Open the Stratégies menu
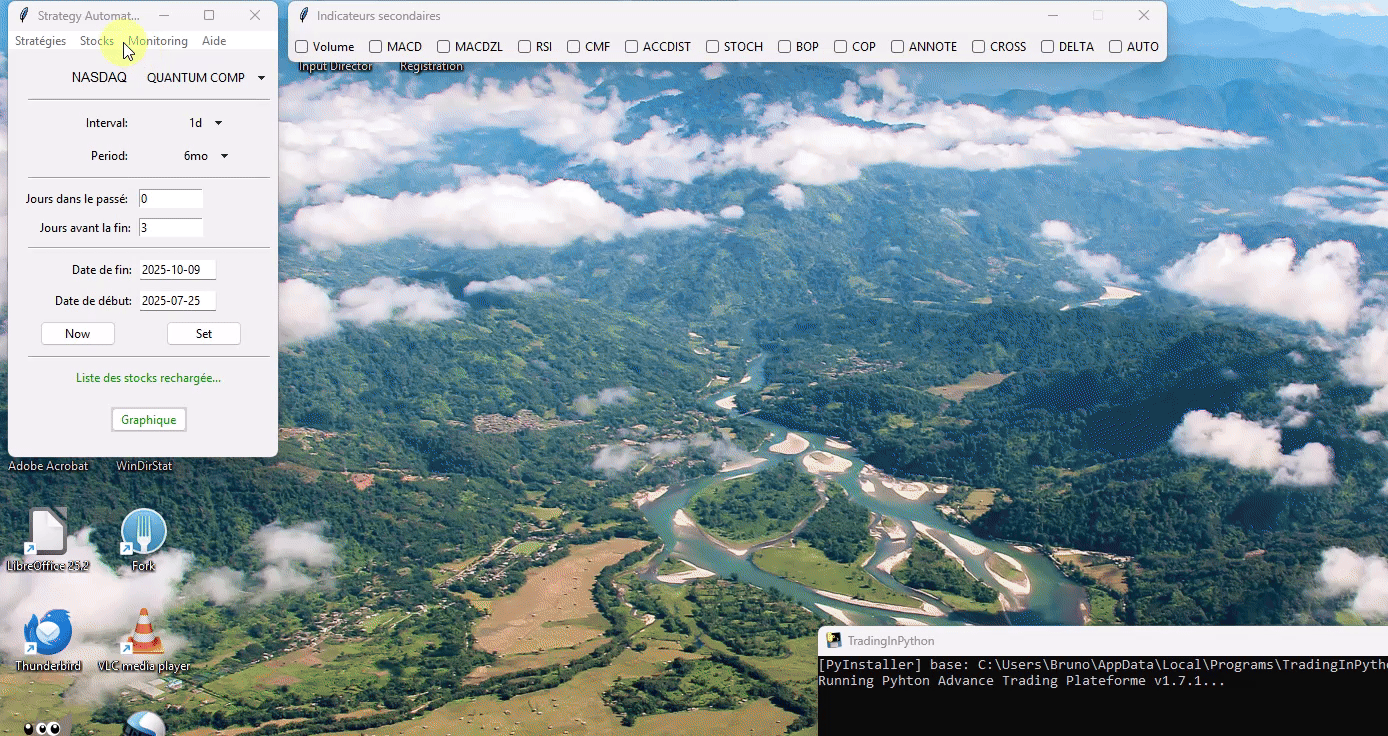Viewport: 1388px width, 736px height. coord(40,41)
